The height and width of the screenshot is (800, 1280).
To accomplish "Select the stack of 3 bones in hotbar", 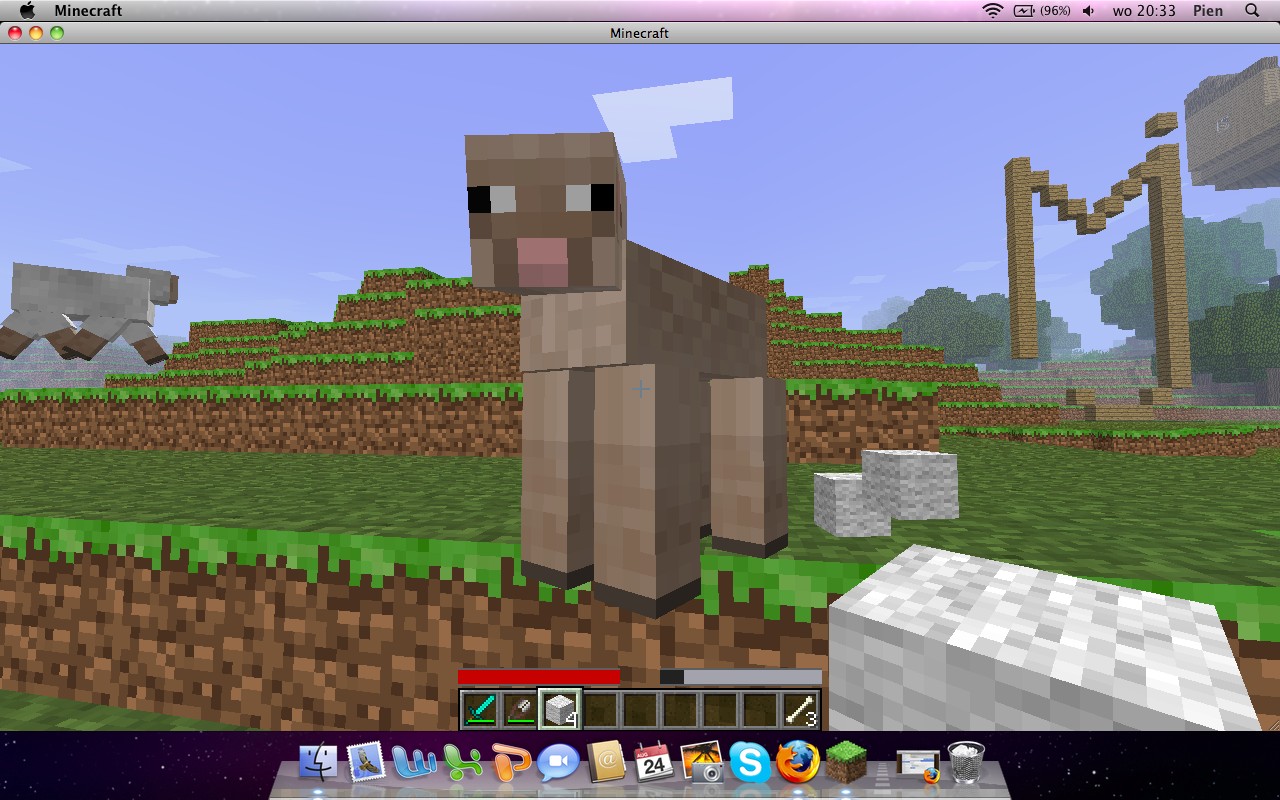I will pyautogui.click(x=802, y=710).
